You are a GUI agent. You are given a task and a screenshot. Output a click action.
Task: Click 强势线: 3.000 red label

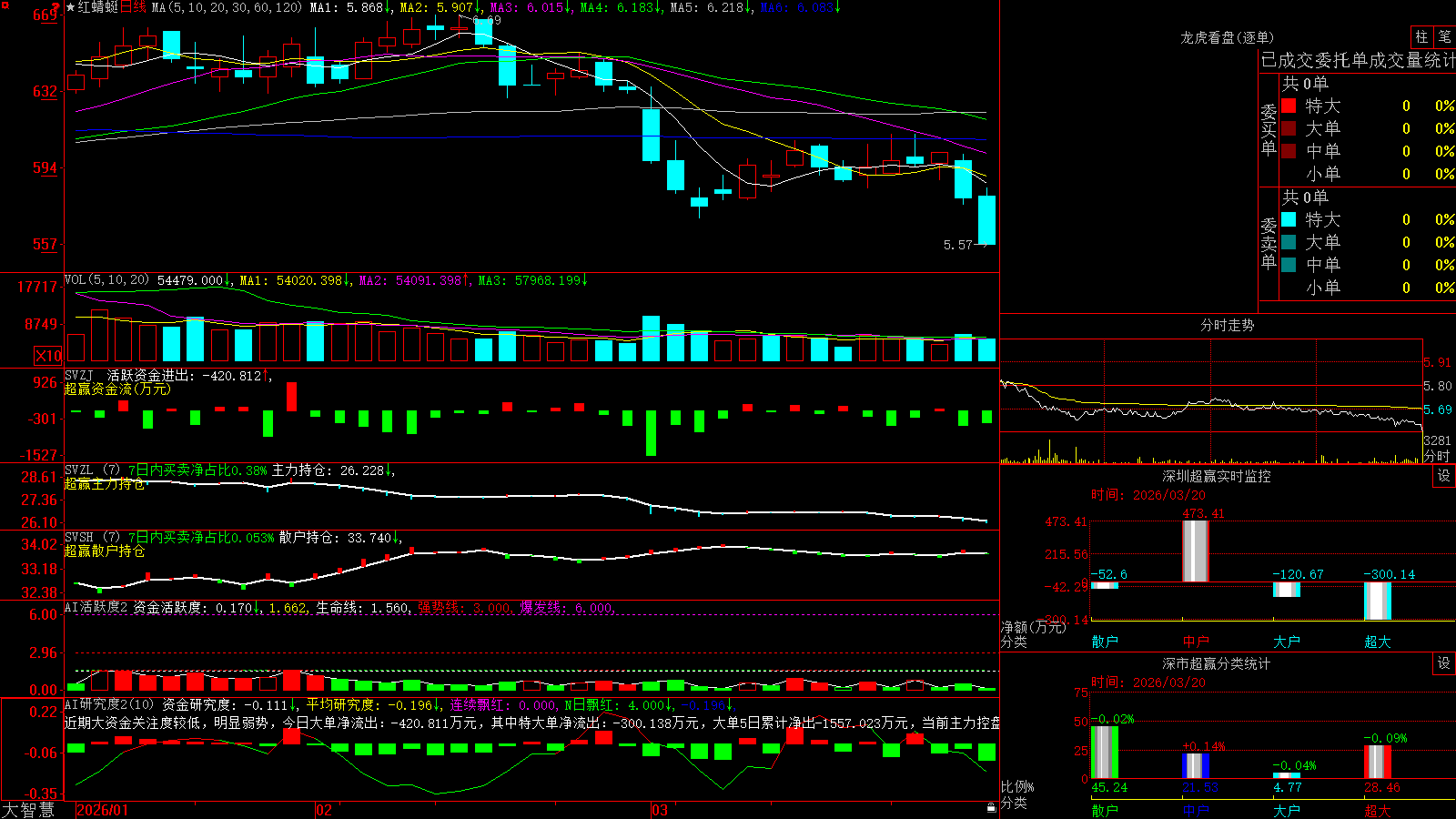(x=464, y=608)
